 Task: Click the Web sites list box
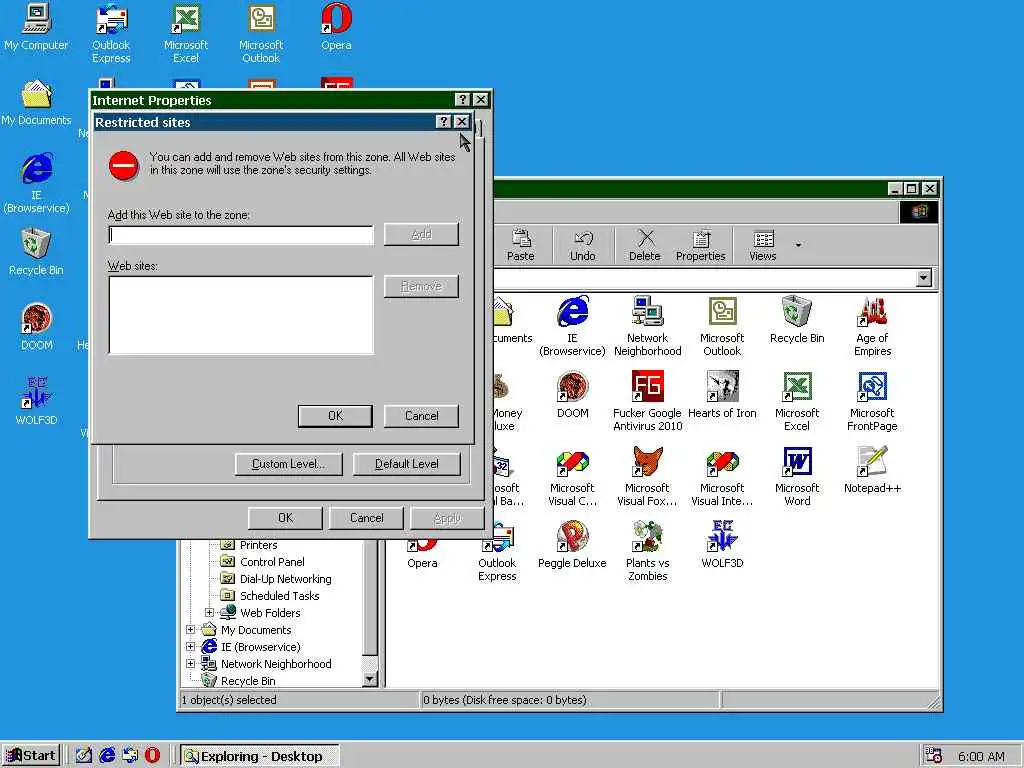click(x=241, y=315)
